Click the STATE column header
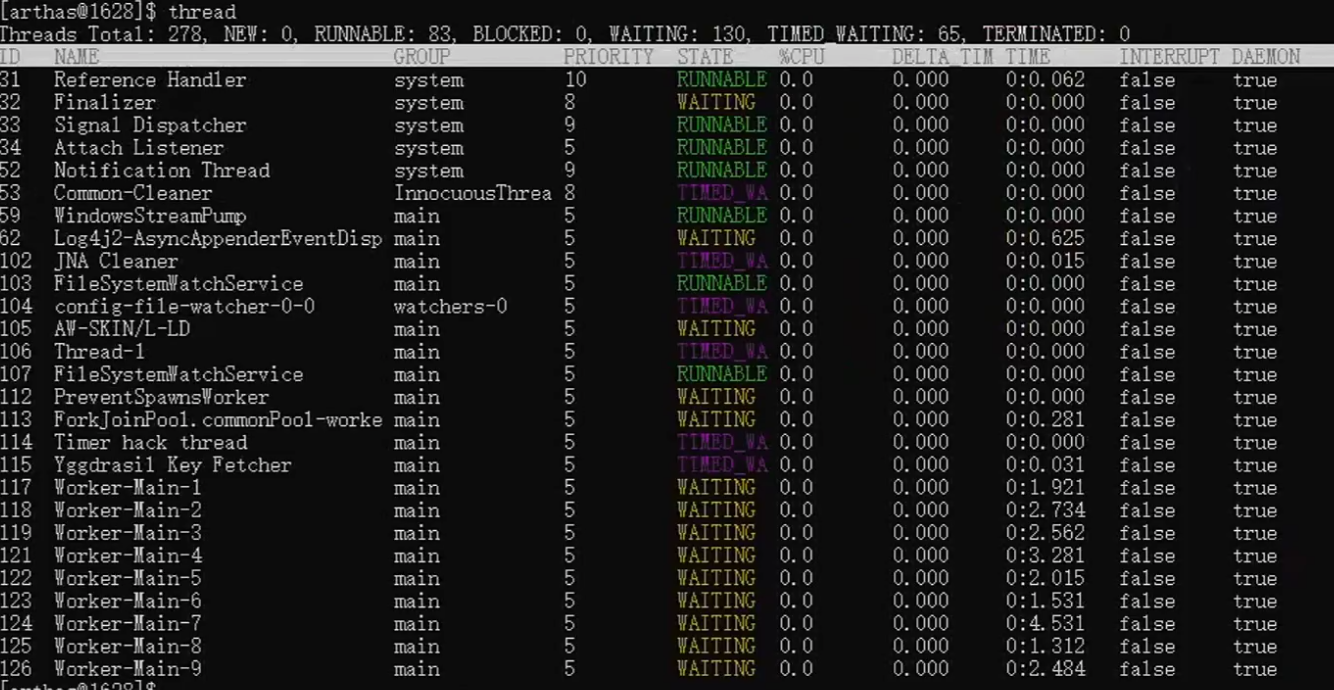 (x=705, y=57)
